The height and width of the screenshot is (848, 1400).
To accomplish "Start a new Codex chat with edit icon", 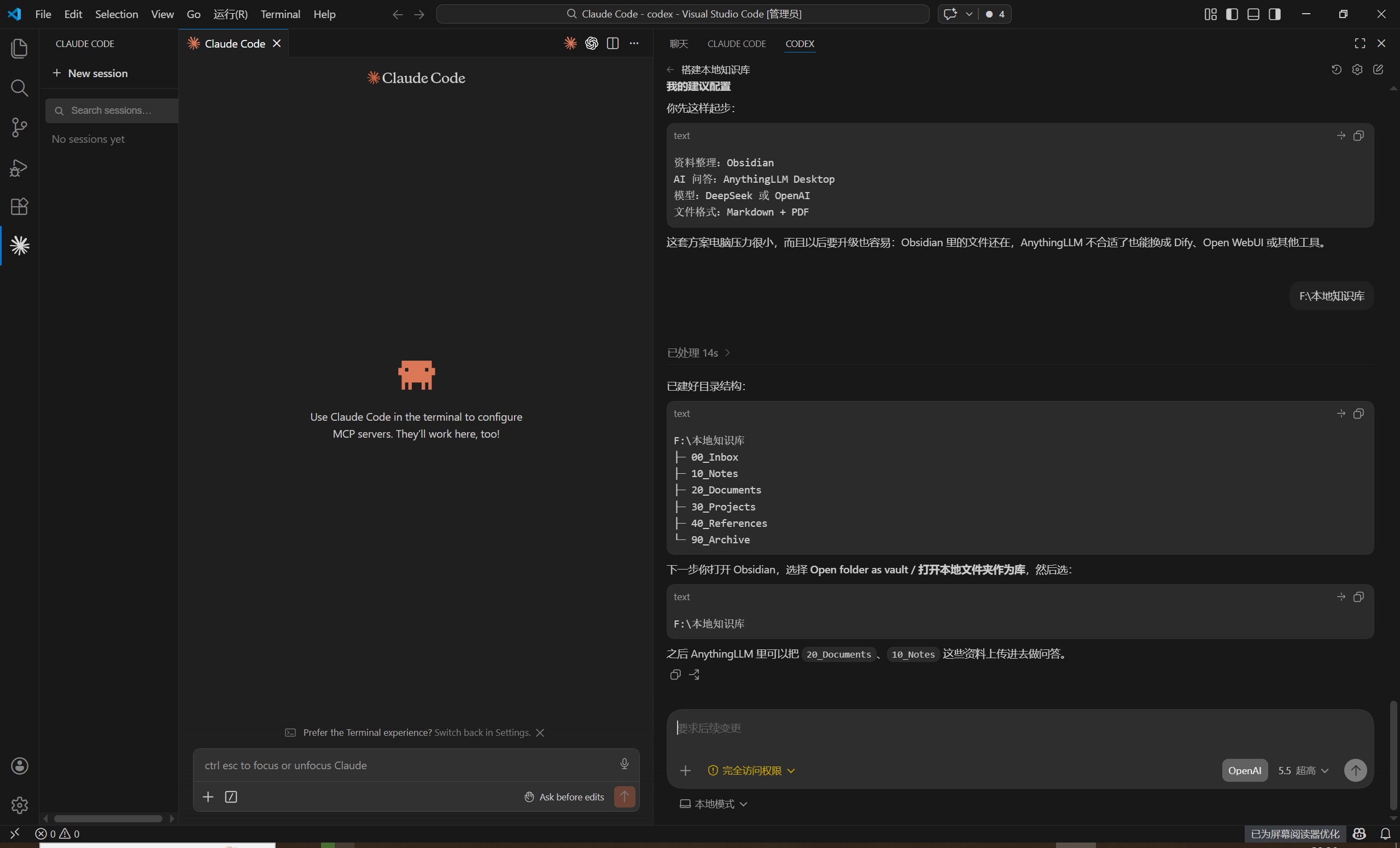I will pos(1379,69).
